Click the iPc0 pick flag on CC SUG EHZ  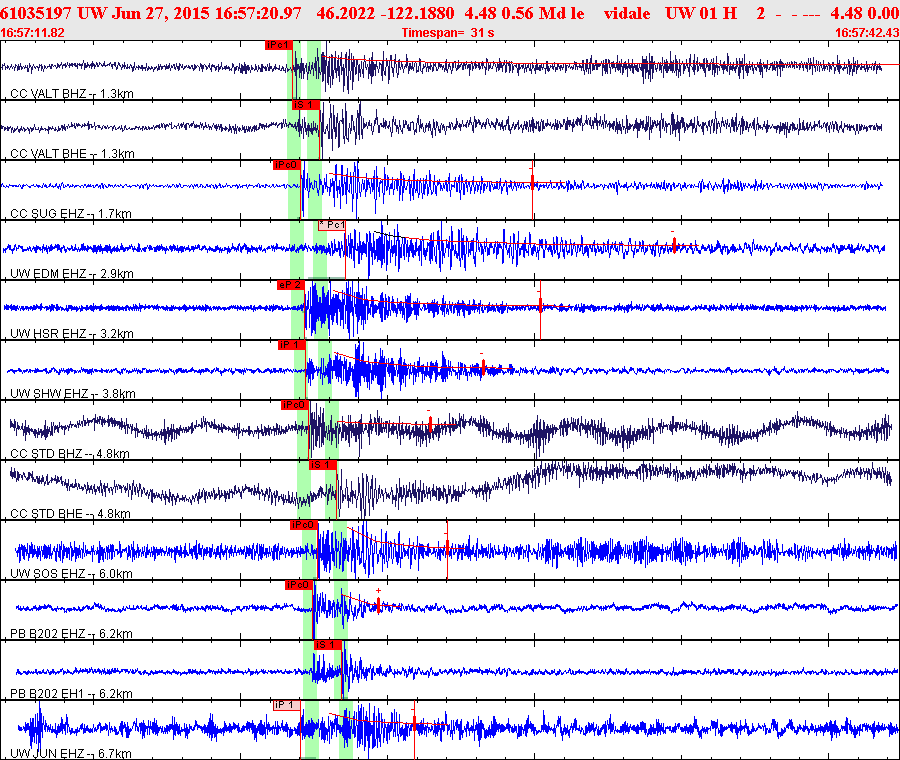(x=287, y=165)
